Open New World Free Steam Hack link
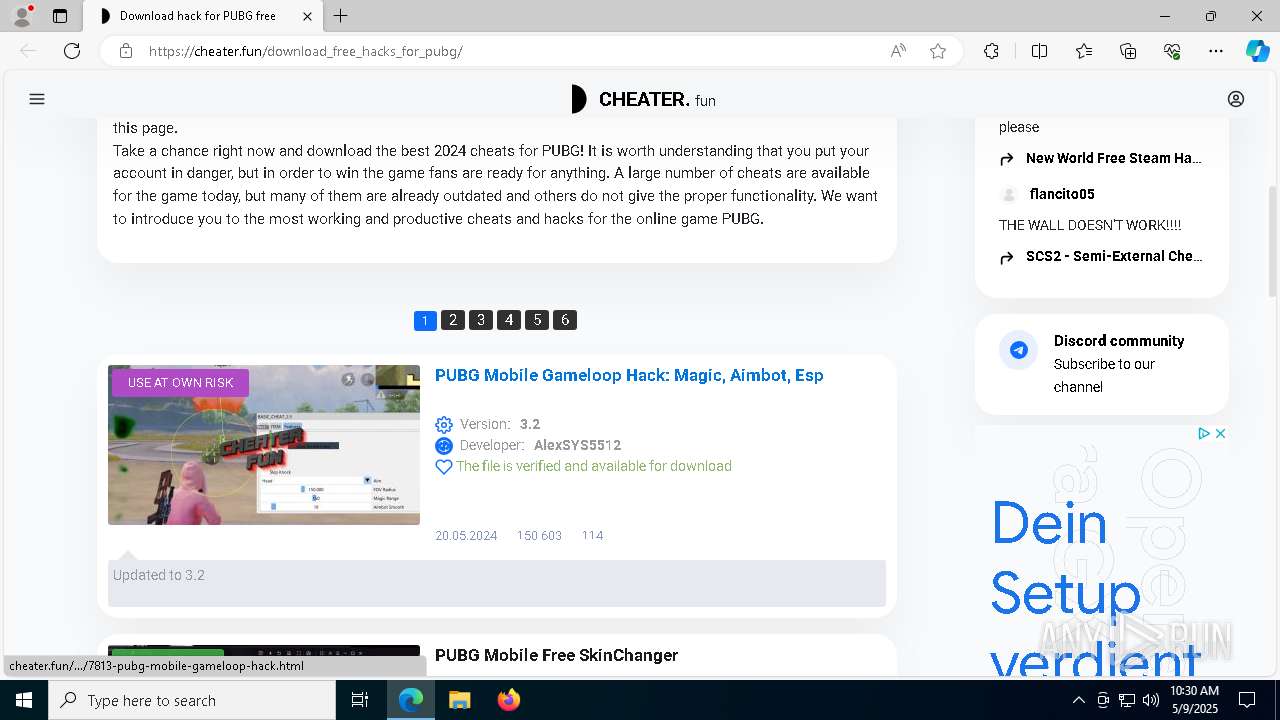 [x=1113, y=158]
